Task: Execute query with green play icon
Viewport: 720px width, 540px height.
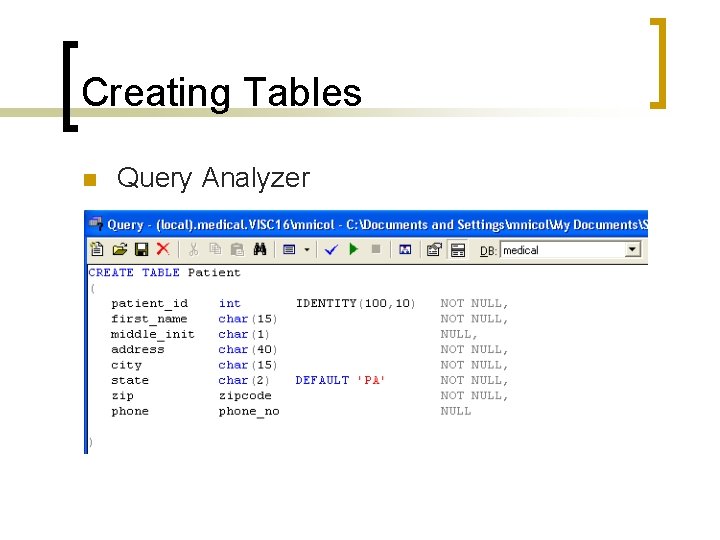Action: pos(354,249)
